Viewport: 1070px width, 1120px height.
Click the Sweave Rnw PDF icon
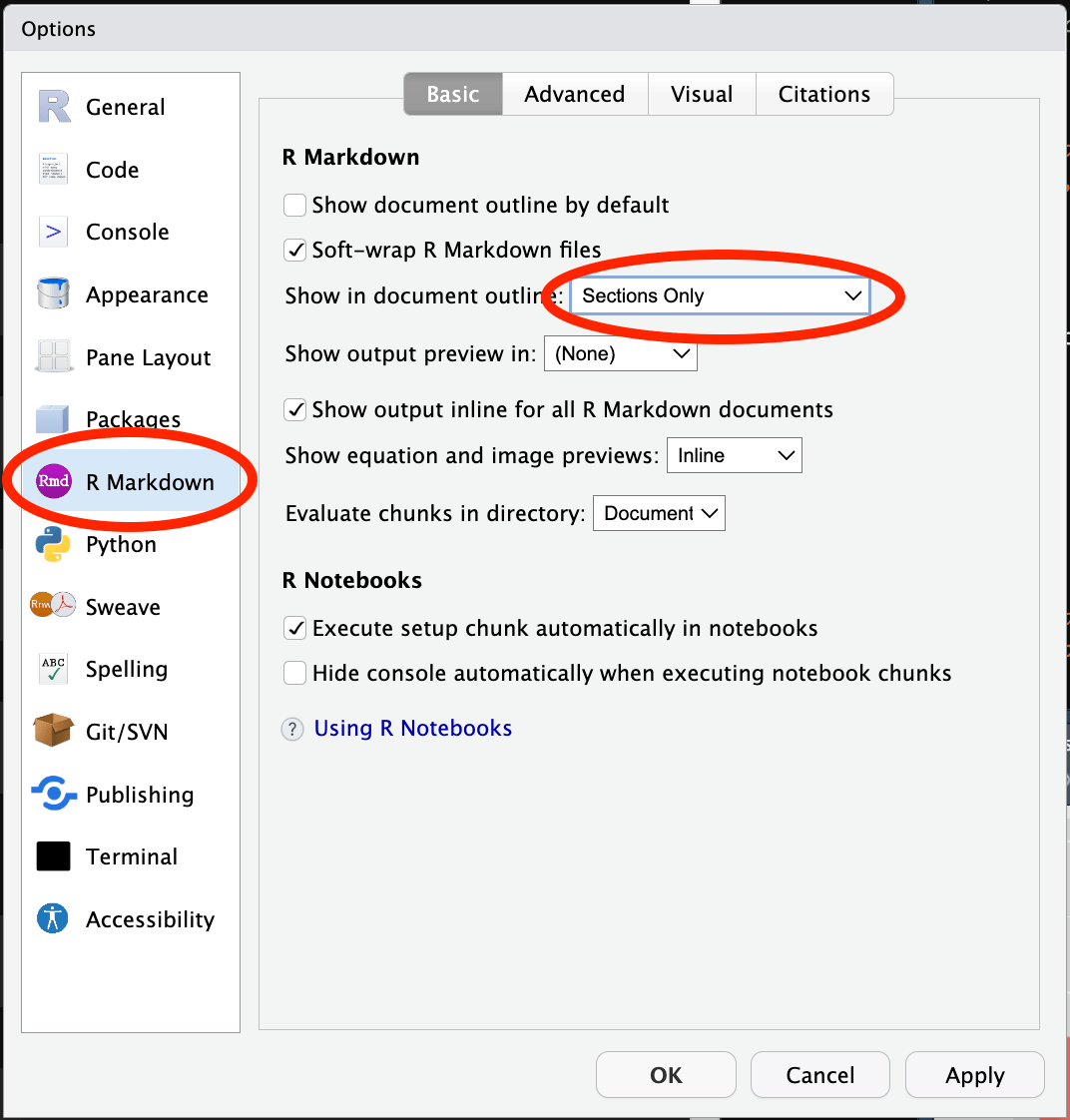pos(54,606)
